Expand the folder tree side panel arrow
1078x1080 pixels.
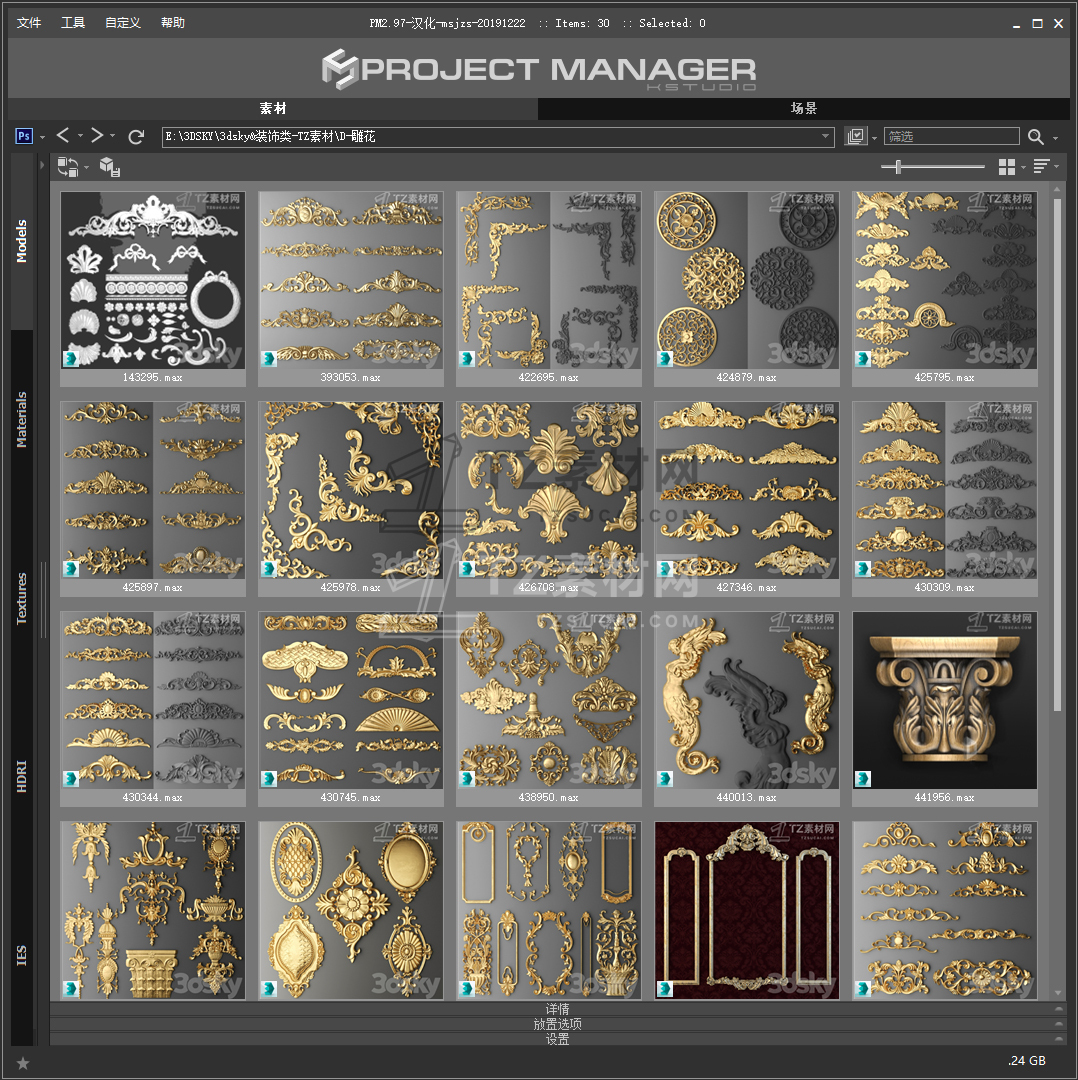[42, 165]
